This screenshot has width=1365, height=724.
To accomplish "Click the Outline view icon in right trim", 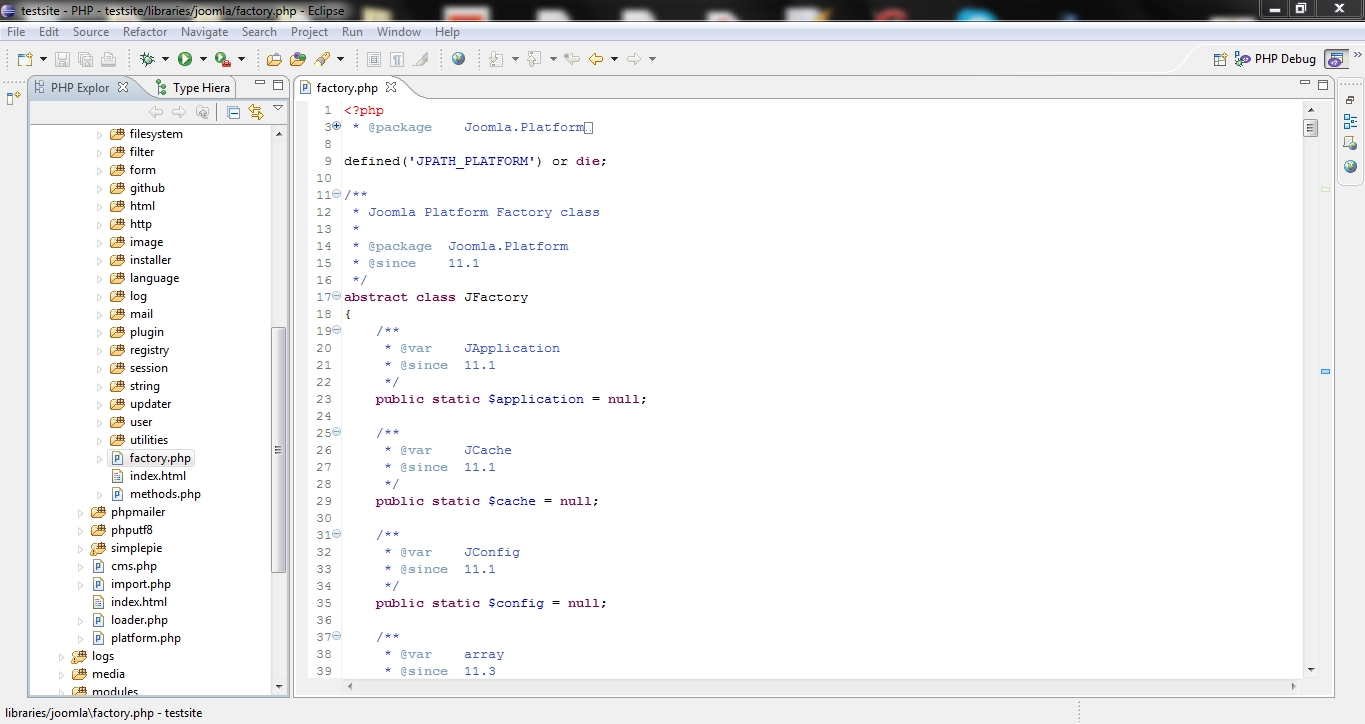I will coord(1350,122).
